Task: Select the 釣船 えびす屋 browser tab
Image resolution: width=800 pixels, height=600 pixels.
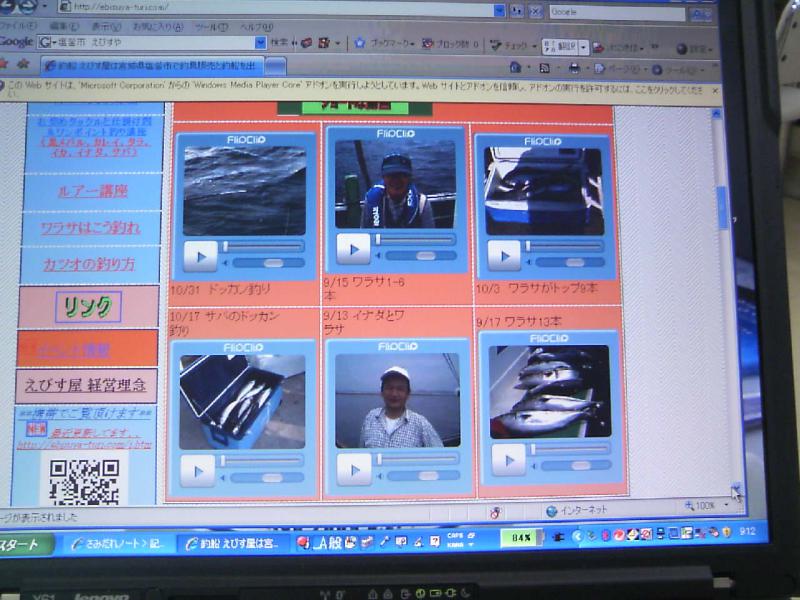Action: (x=150, y=65)
